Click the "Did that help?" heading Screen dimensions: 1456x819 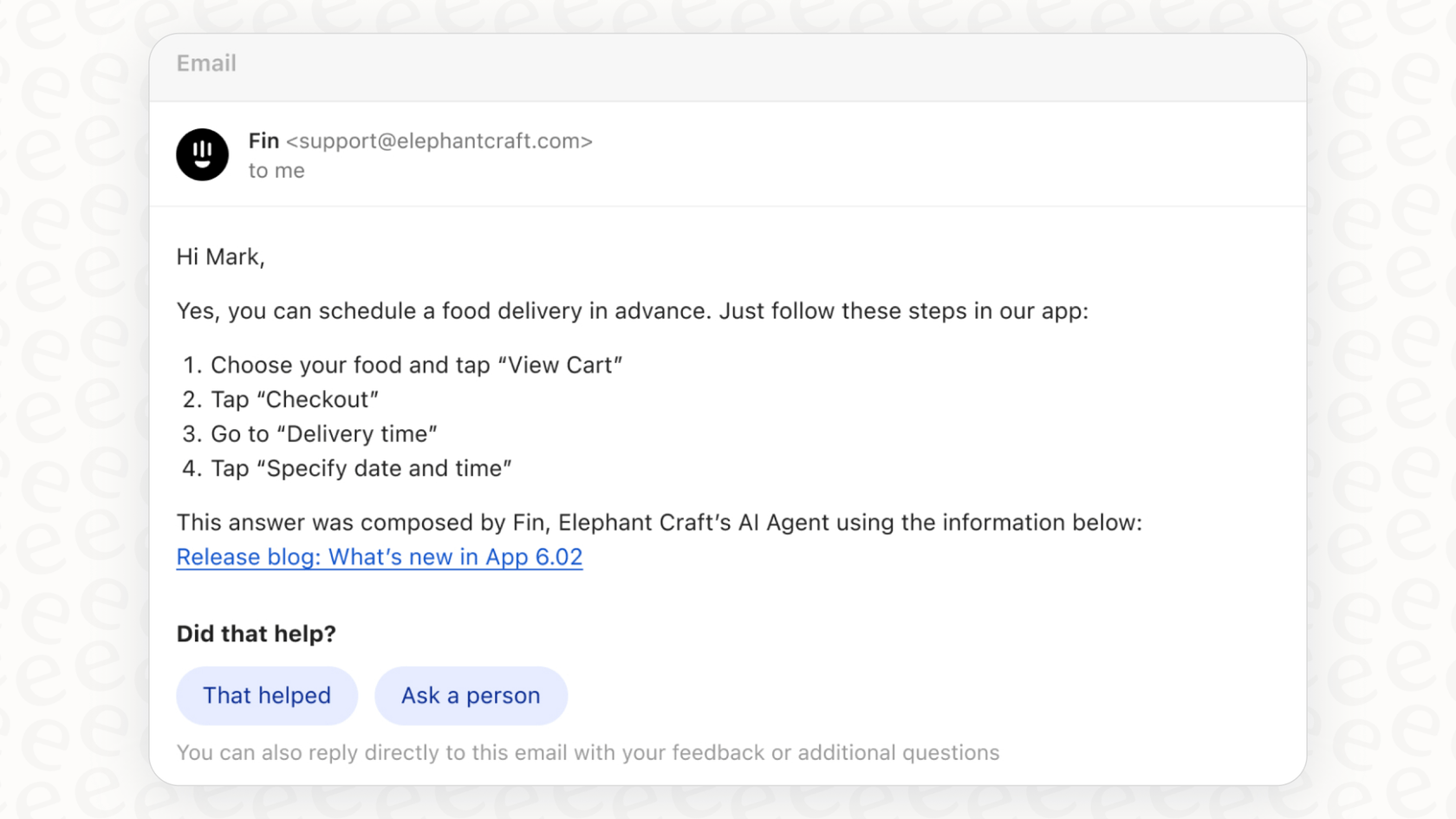[256, 634]
